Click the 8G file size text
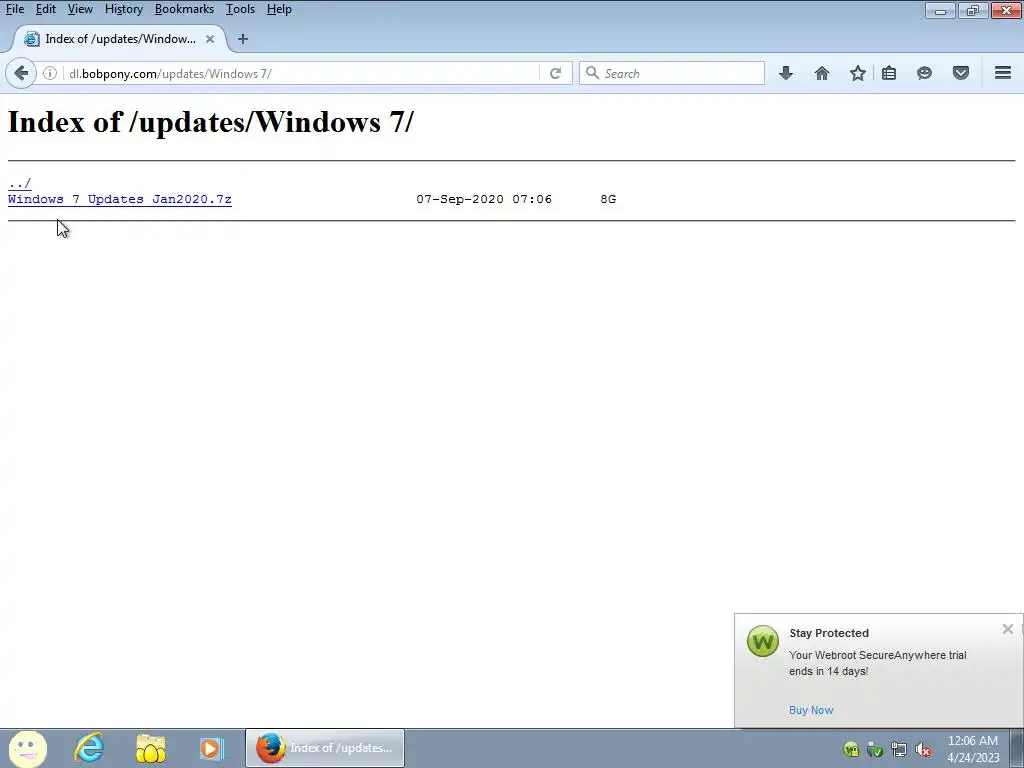The width and height of the screenshot is (1024, 768). point(608,199)
